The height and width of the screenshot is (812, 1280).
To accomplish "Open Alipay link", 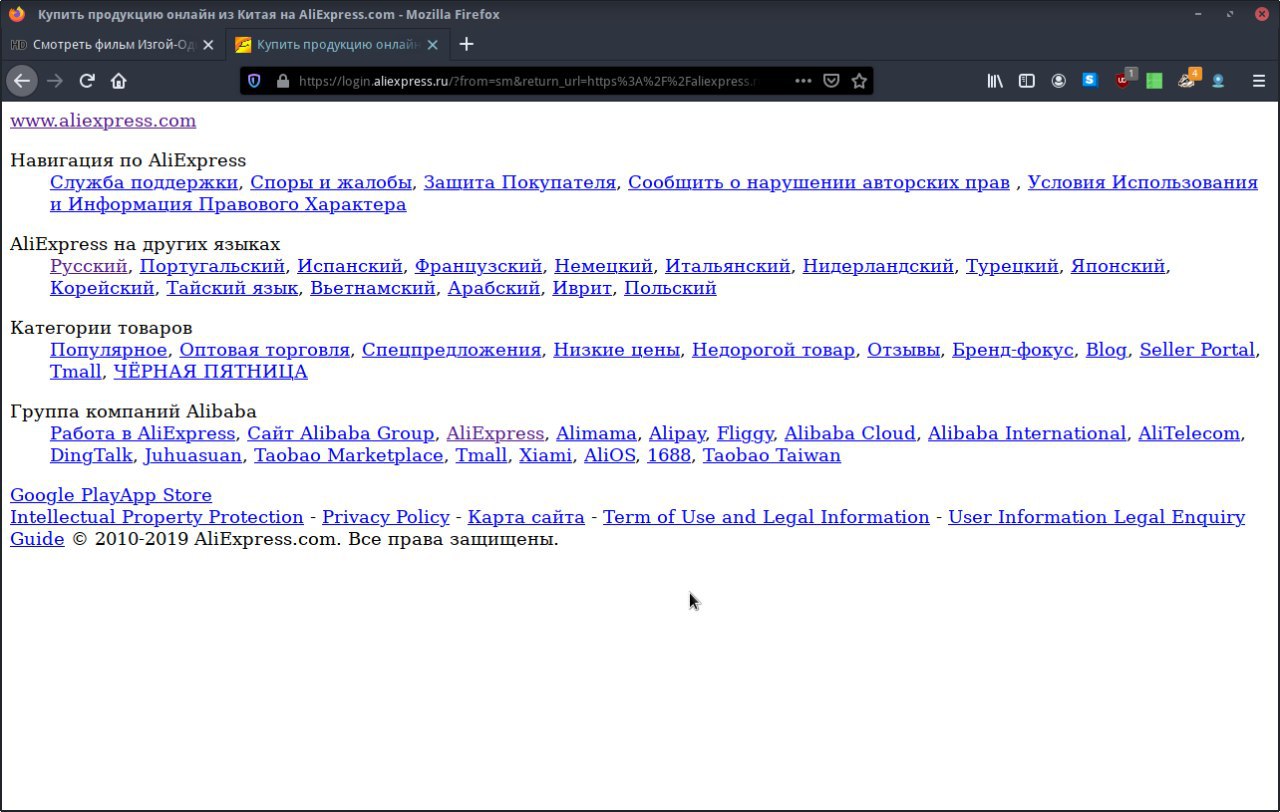I will tap(677, 434).
